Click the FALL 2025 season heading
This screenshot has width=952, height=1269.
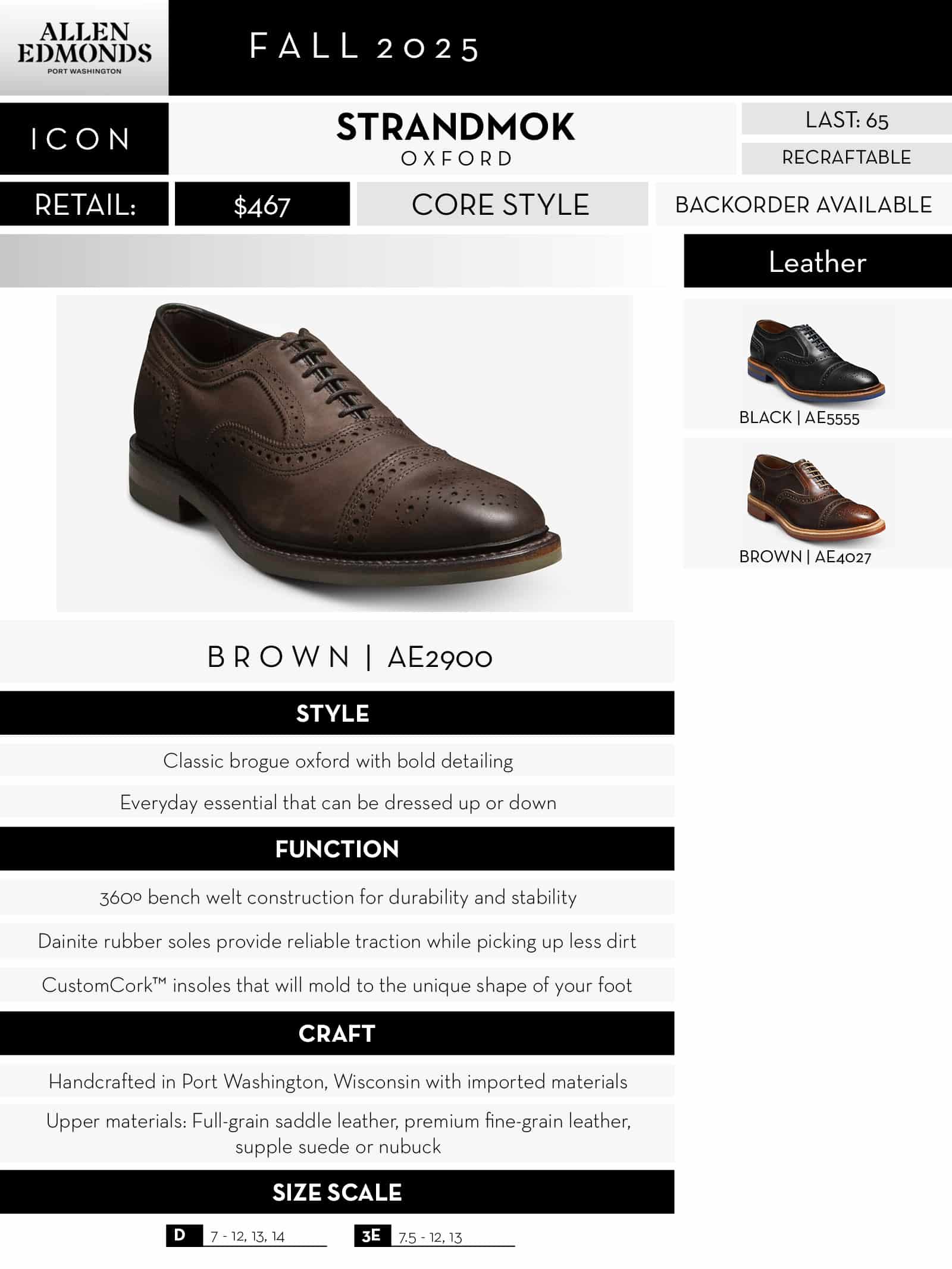(x=364, y=48)
